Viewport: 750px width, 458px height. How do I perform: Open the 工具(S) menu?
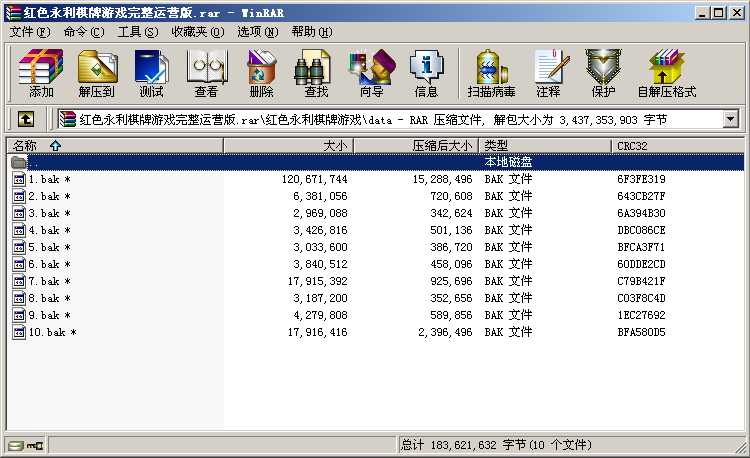[x=138, y=32]
